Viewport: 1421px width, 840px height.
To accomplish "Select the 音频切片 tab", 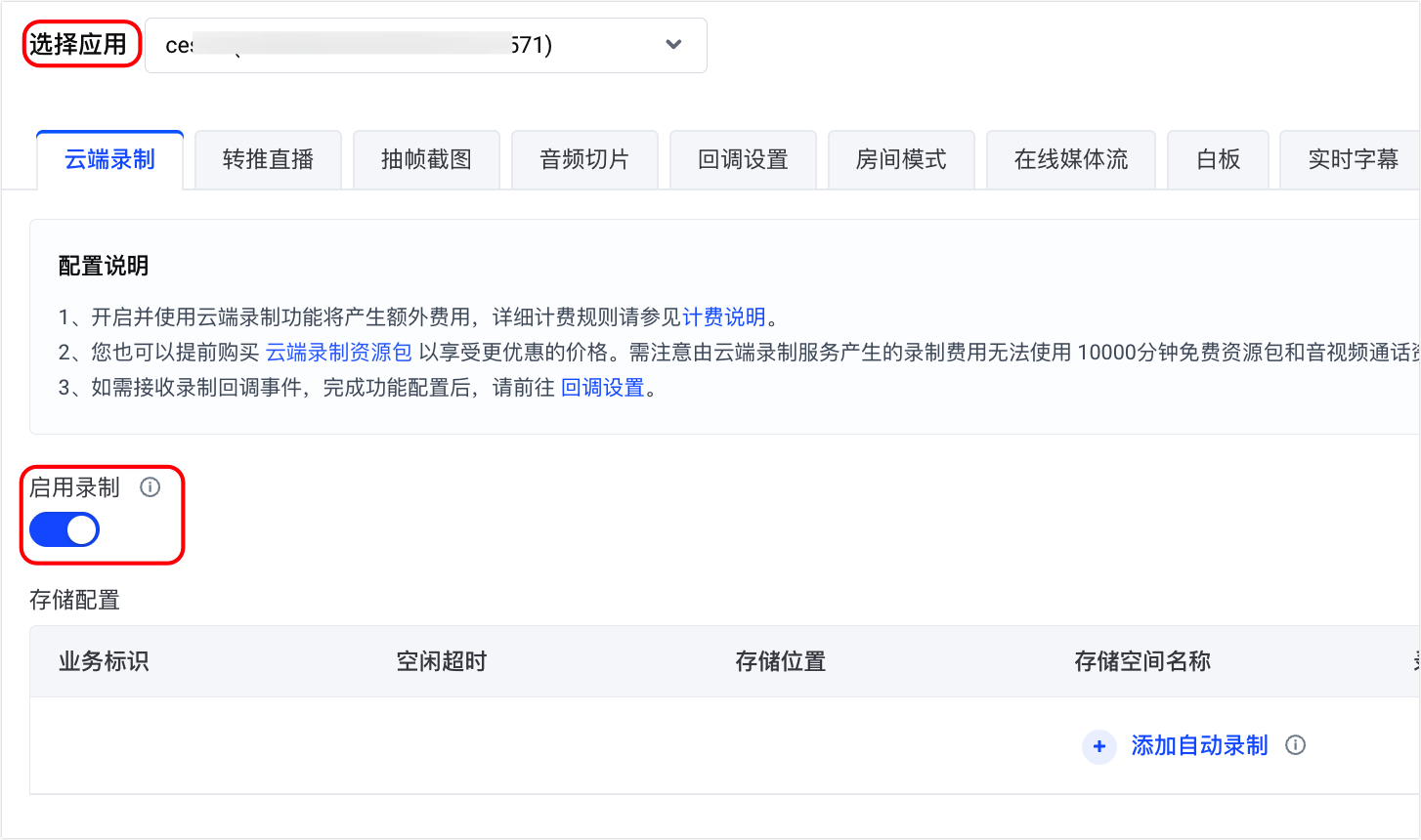I will click(584, 159).
